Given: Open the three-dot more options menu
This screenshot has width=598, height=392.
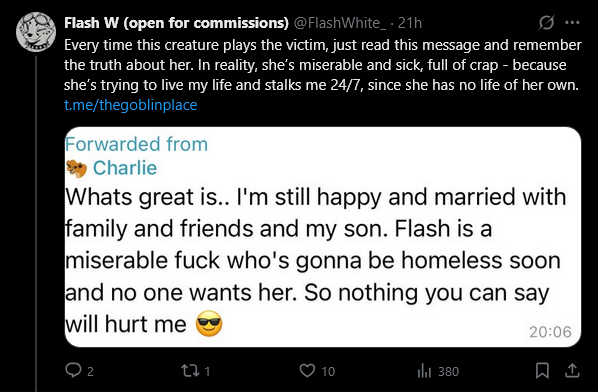Looking at the screenshot, I should [x=572, y=23].
